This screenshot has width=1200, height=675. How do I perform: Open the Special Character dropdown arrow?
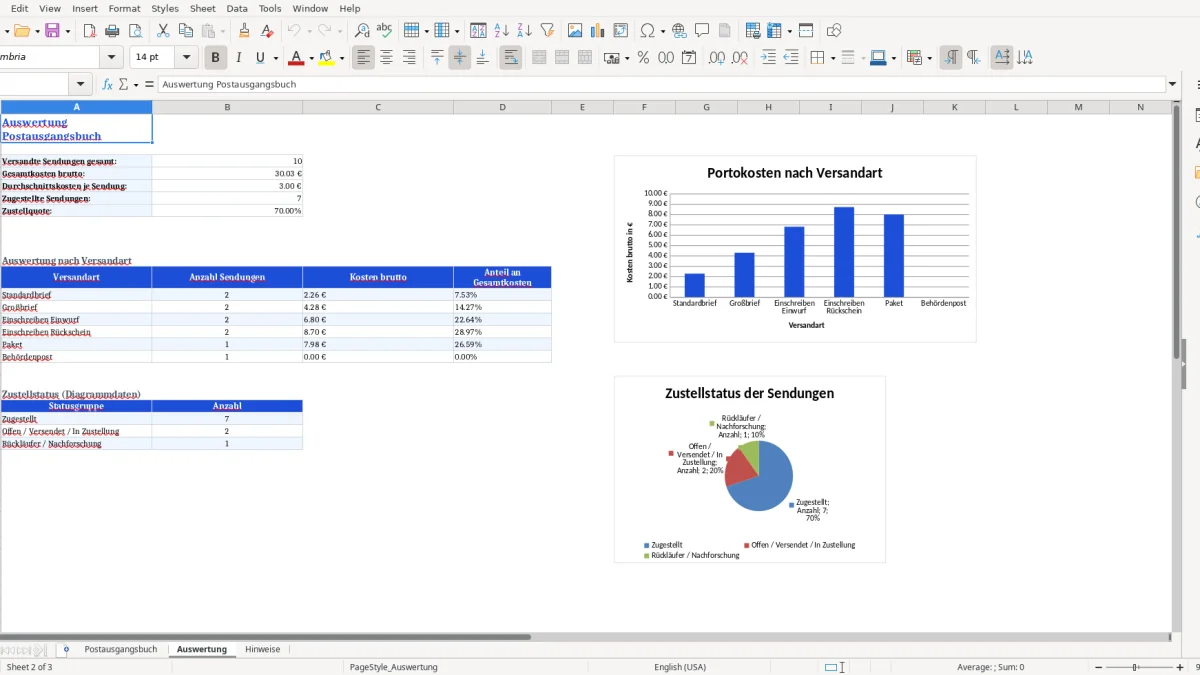[663, 31]
